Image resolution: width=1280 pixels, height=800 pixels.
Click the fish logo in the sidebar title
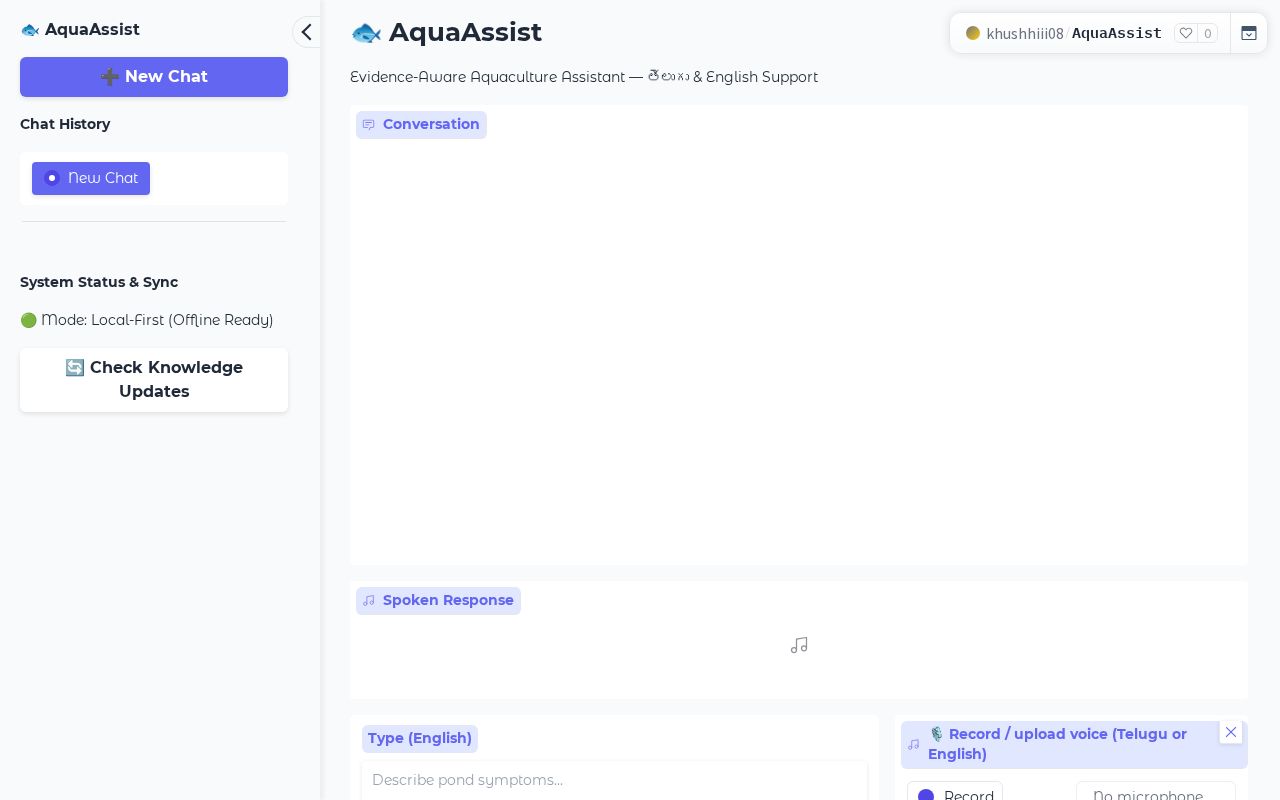coord(30,30)
